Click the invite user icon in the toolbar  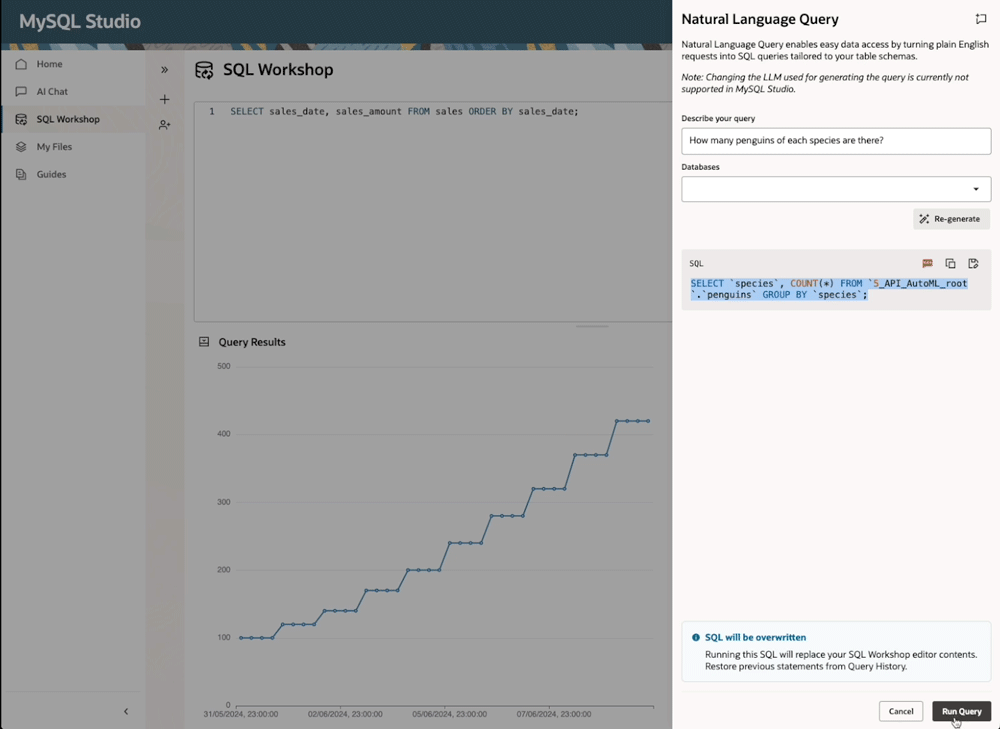click(x=164, y=125)
